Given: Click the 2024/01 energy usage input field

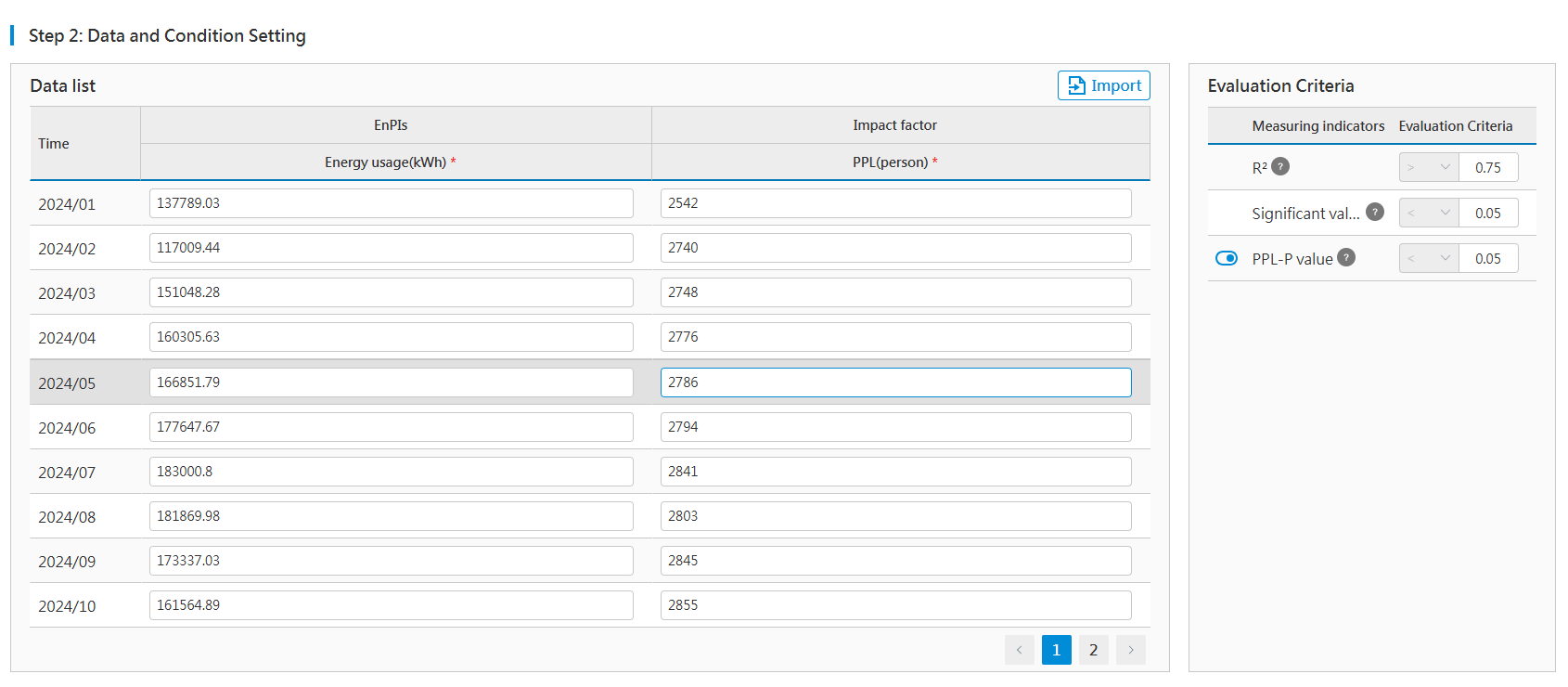Looking at the screenshot, I should [x=391, y=203].
